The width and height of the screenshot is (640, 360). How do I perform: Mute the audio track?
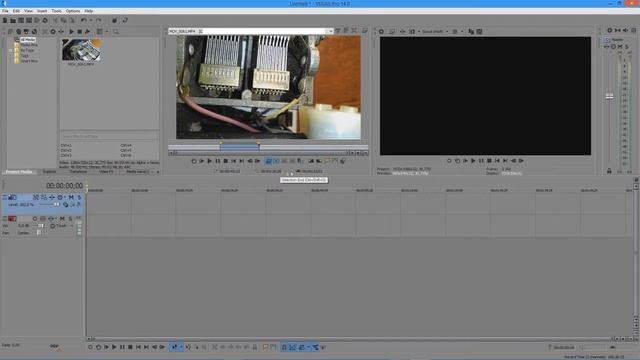coord(62,219)
